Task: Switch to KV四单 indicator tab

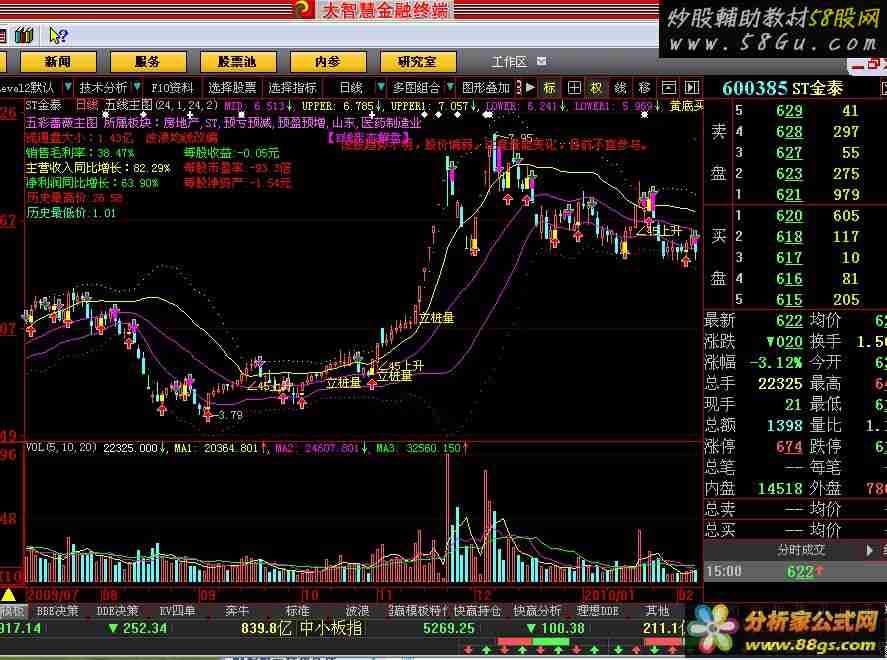Action: click(178, 611)
